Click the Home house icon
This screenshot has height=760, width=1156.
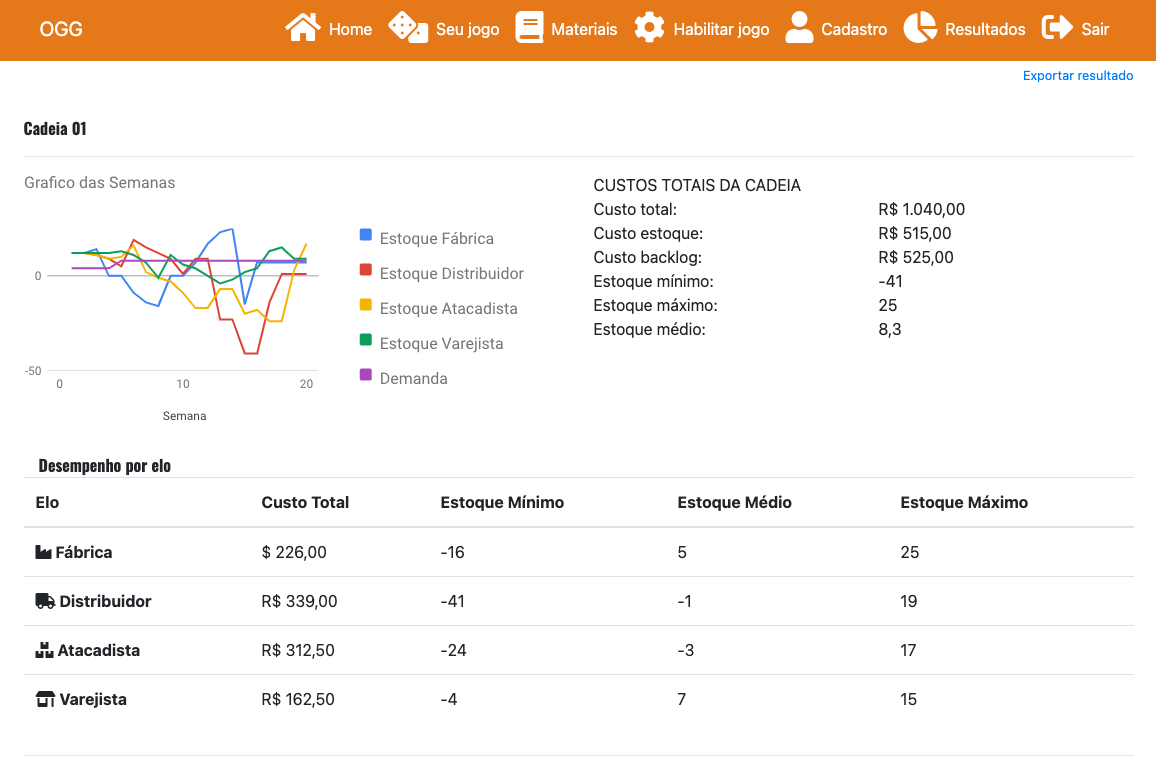click(x=303, y=28)
